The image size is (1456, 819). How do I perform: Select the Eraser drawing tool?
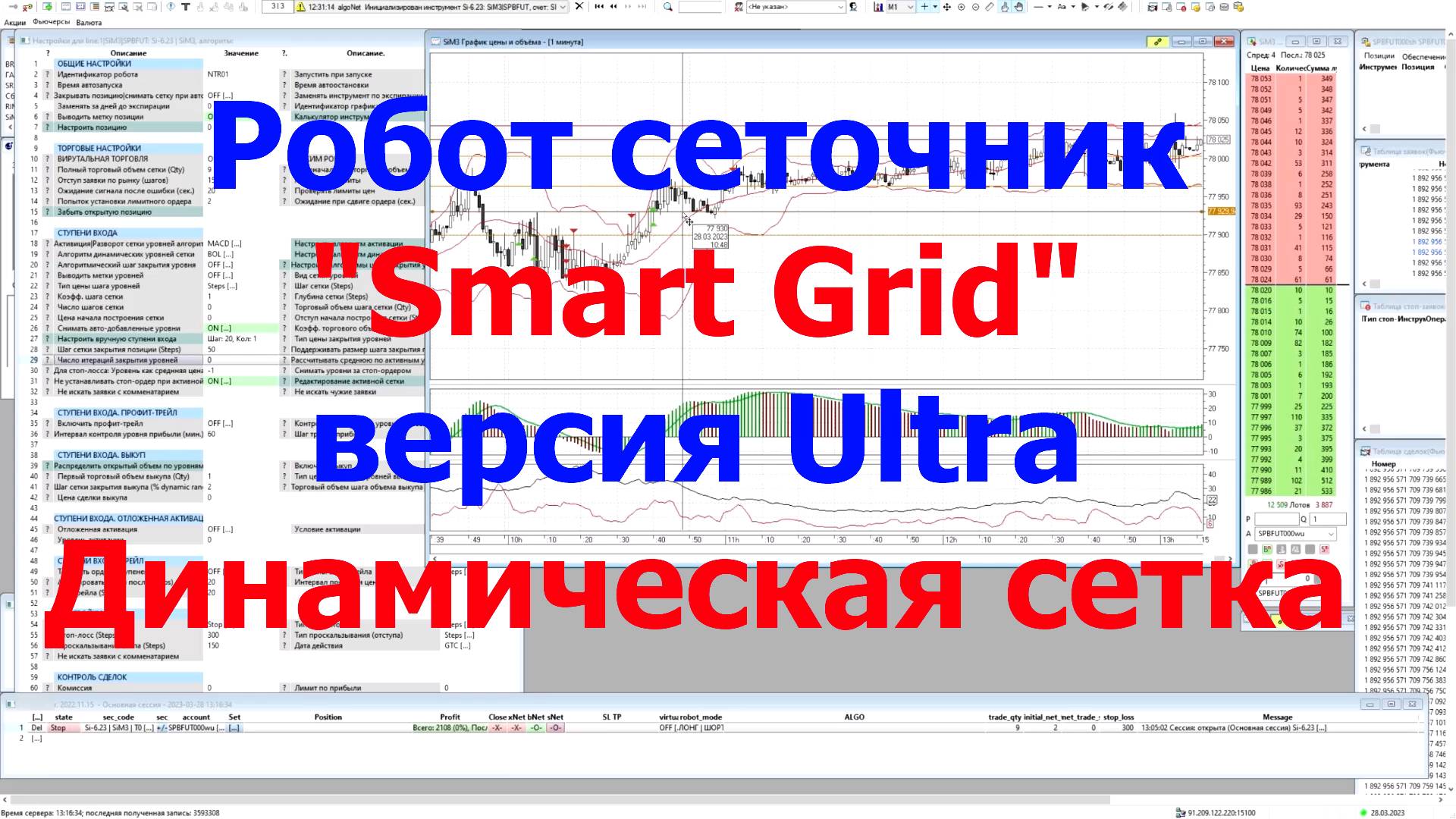pyautogui.click(x=990, y=7)
